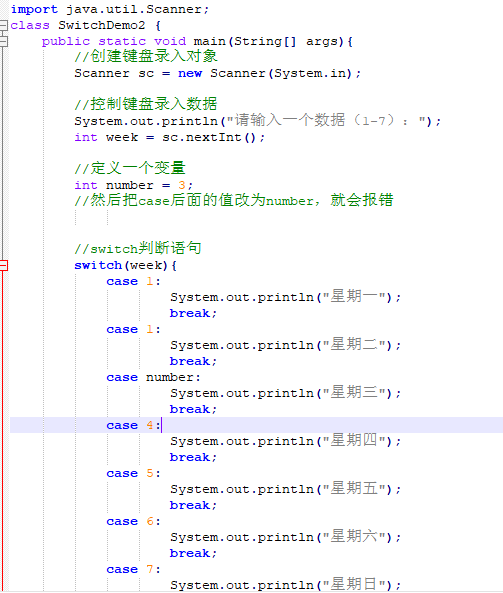Click the string 星期一
The width and height of the screenshot is (503, 593).
[354, 296]
